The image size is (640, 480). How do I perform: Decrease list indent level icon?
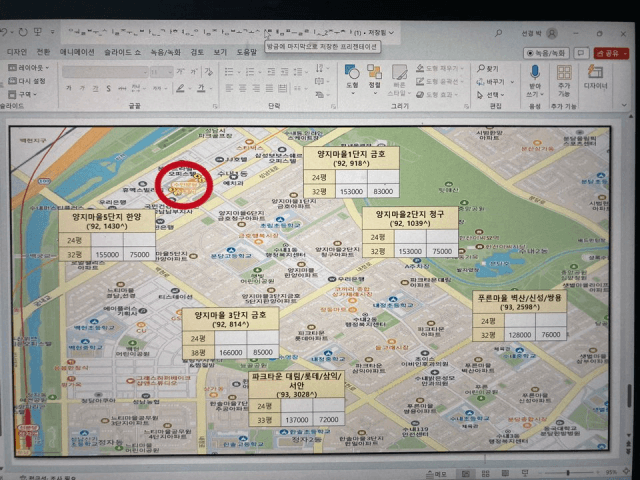(271, 72)
